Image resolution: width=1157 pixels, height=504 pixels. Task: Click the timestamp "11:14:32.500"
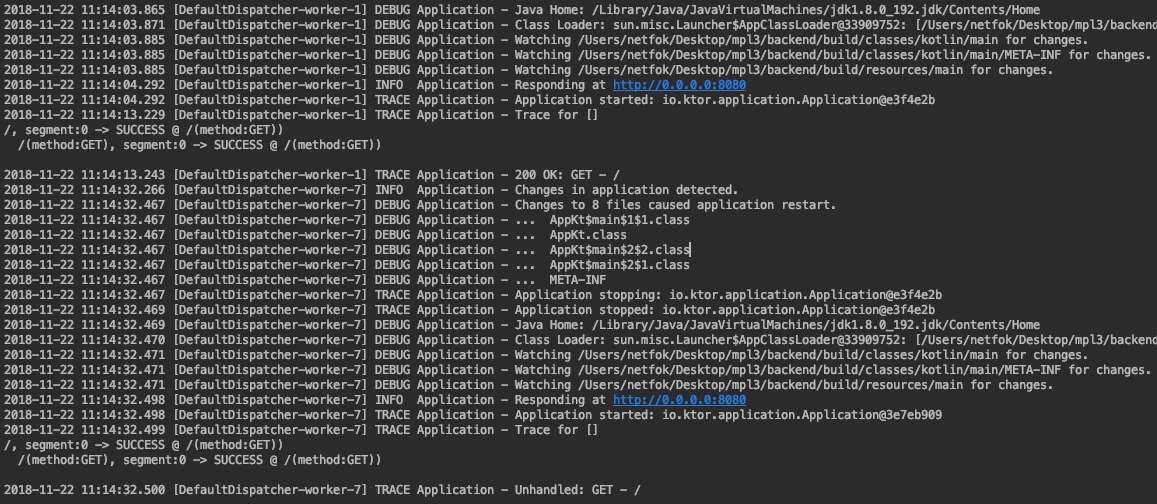[123, 490]
